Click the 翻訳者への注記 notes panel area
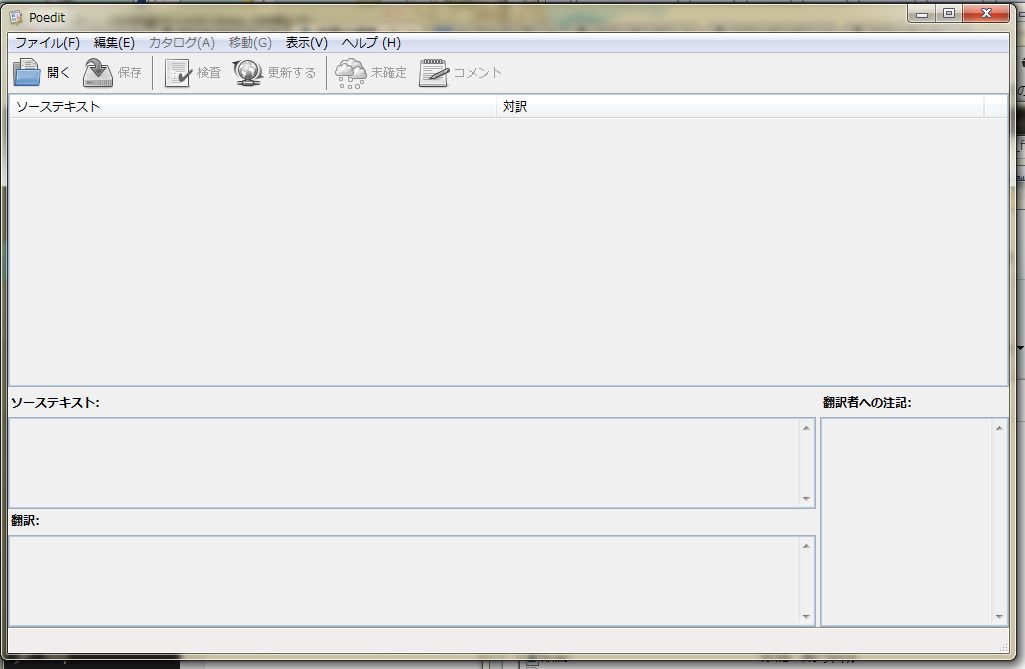 click(x=905, y=520)
